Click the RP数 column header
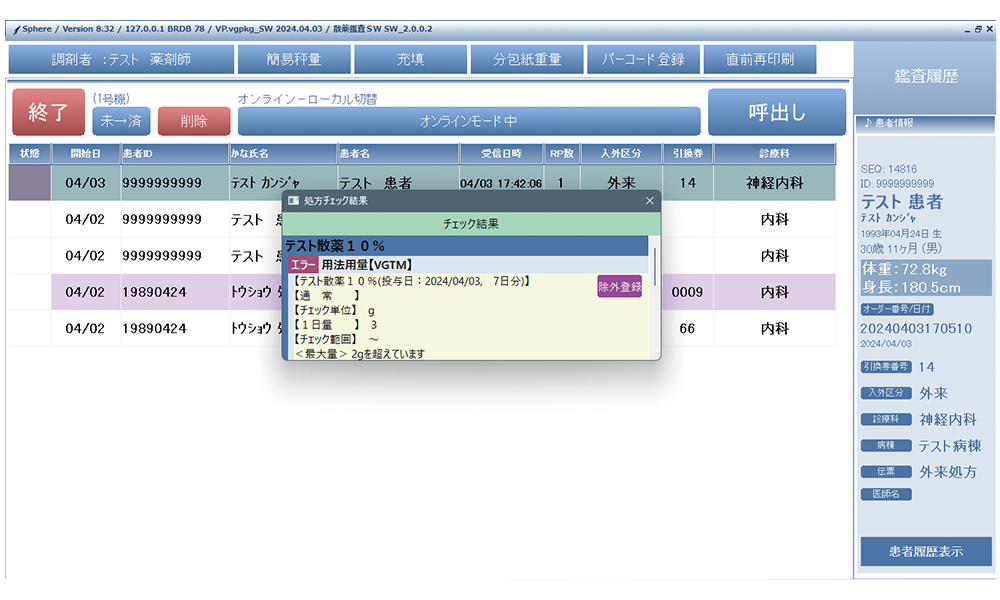Screen dimensions: 1000x600 coord(561,154)
